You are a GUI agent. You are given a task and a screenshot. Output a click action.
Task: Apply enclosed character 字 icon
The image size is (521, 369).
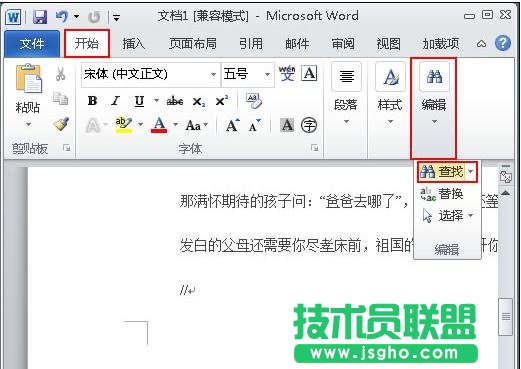309,126
